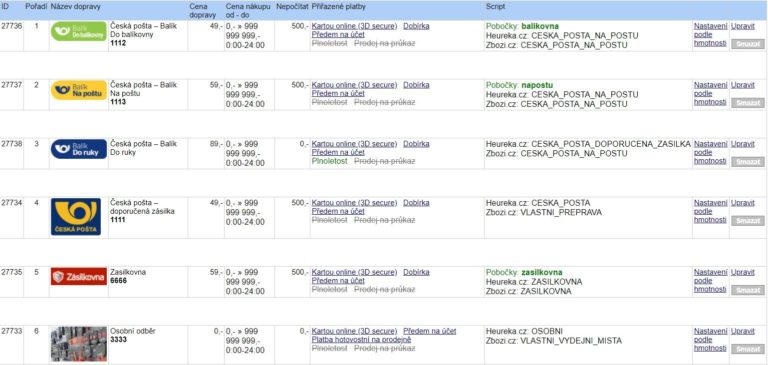Click the Česká pošta horn logo
Viewport: 768px width, 365px height.
click(x=76, y=217)
